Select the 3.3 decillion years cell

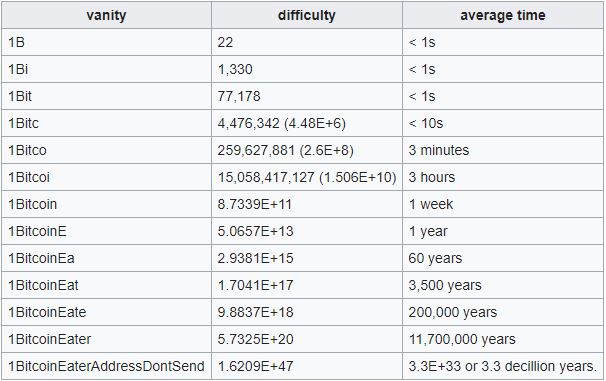[x=503, y=366]
